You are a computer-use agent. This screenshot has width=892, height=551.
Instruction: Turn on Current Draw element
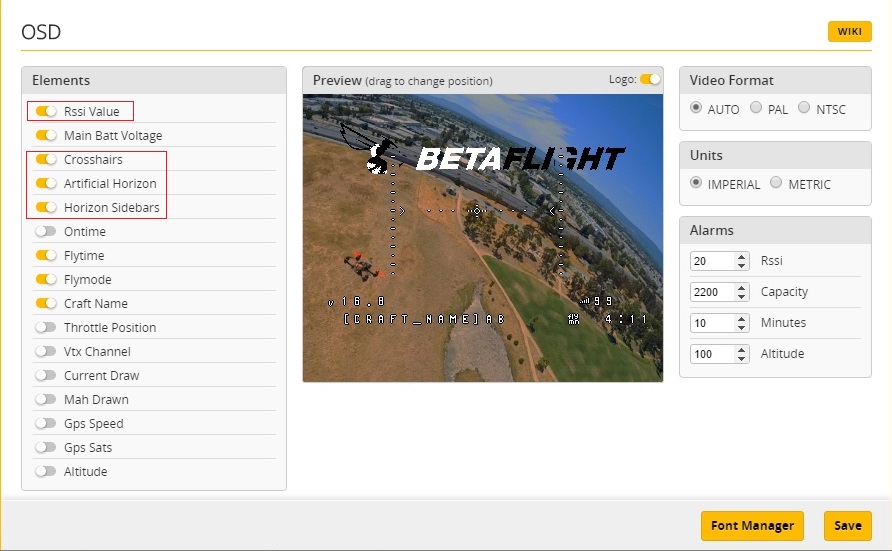pyautogui.click(x=46, y=375)
